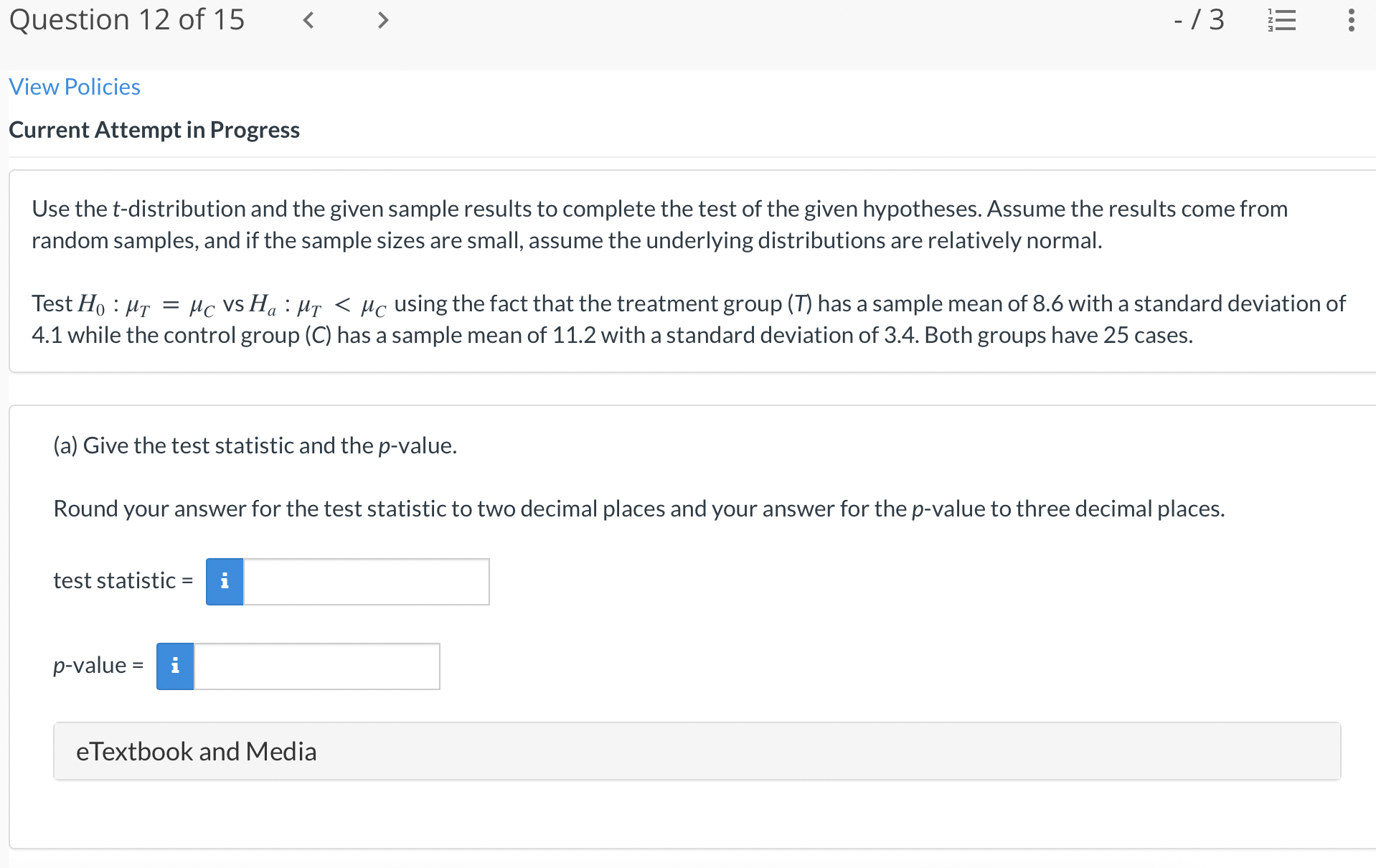Collapse the eTextbook and Media panel
The height and width of the screenshot is (868, 1376).
coord(197,750)
